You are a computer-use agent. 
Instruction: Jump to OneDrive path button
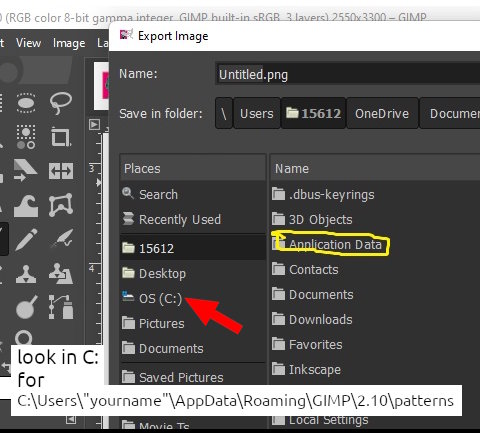382,114
